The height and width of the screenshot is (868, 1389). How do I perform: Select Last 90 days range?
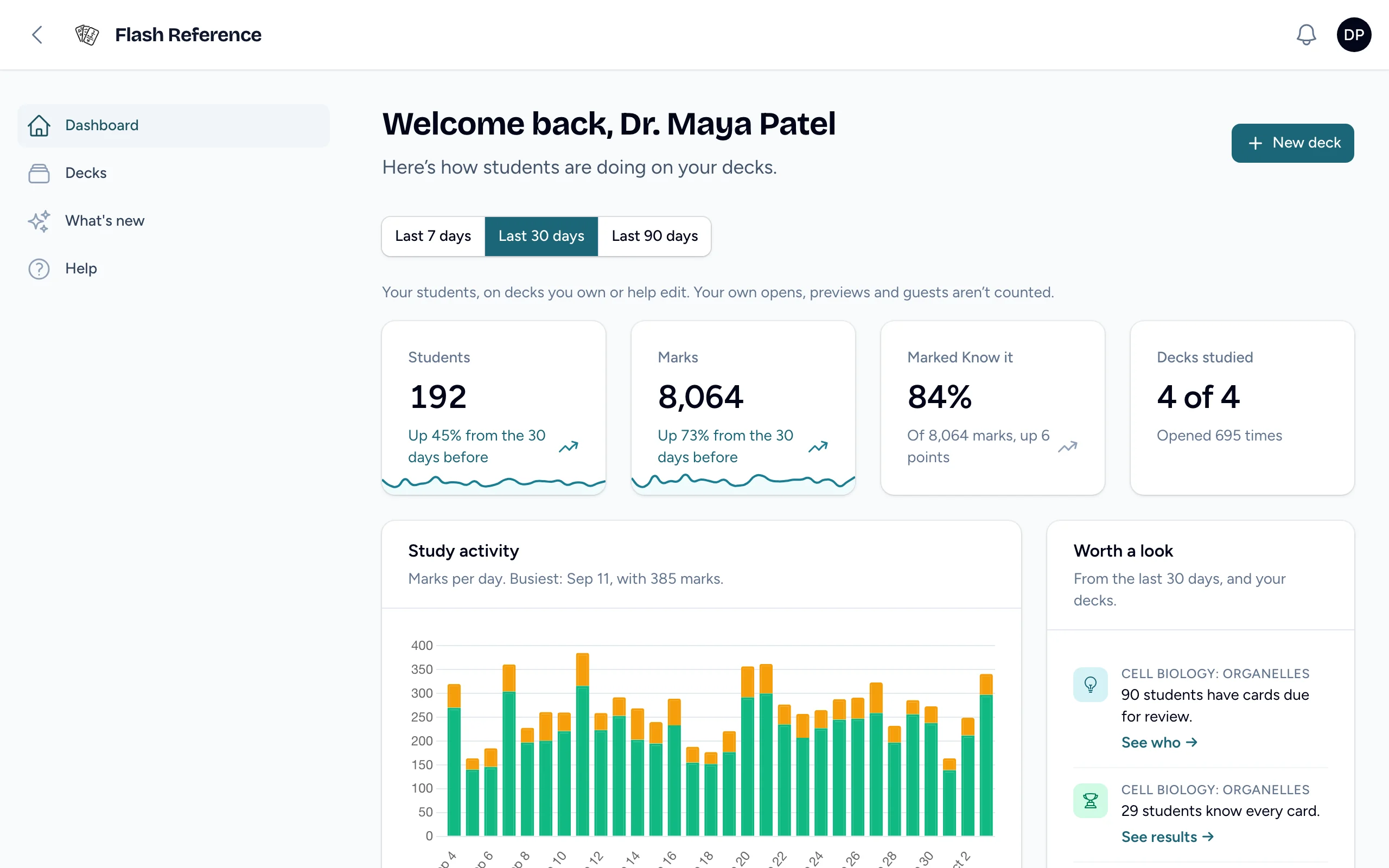pos(655,236)
